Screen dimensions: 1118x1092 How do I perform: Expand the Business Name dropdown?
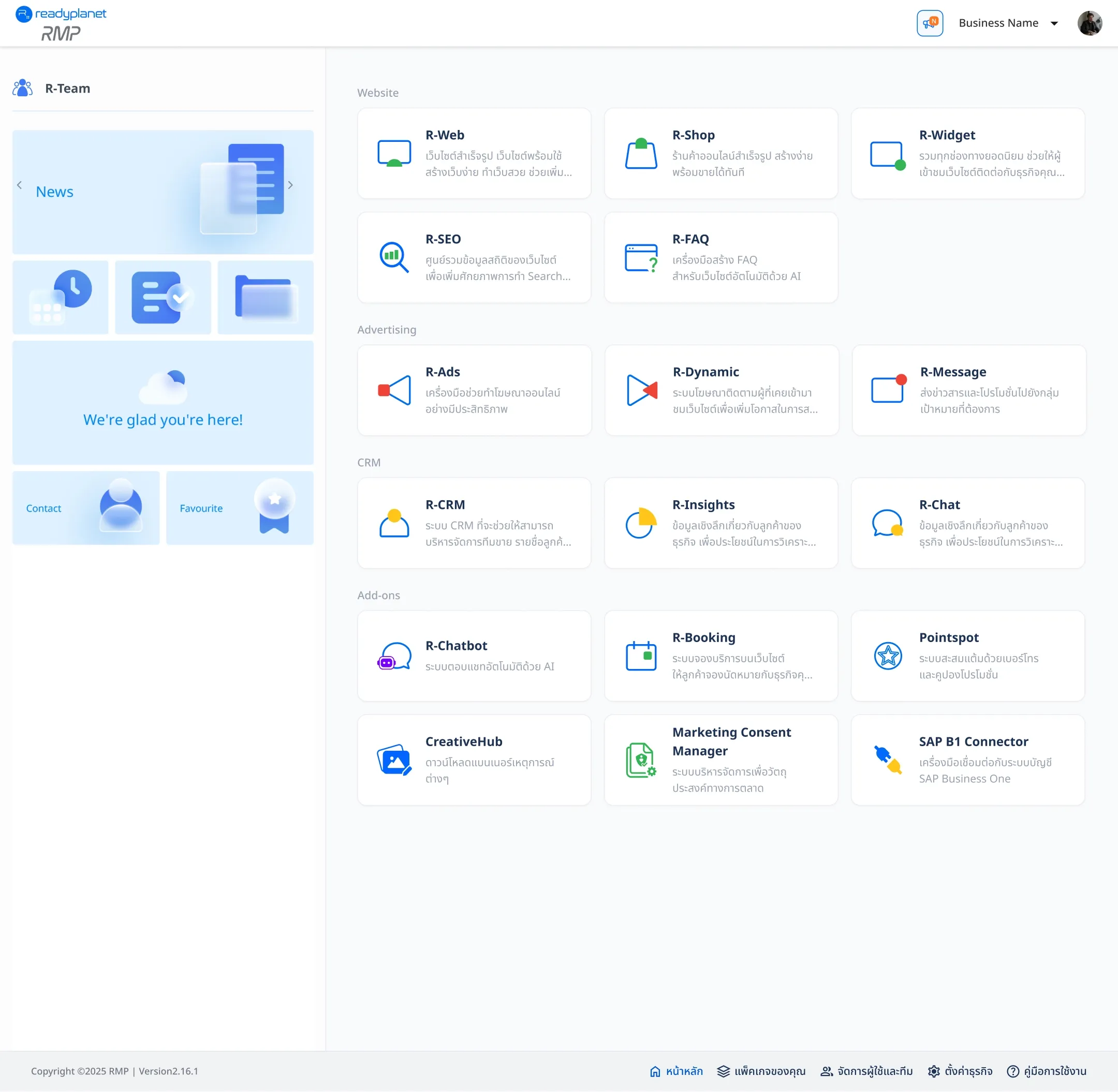coord(1008,23)
